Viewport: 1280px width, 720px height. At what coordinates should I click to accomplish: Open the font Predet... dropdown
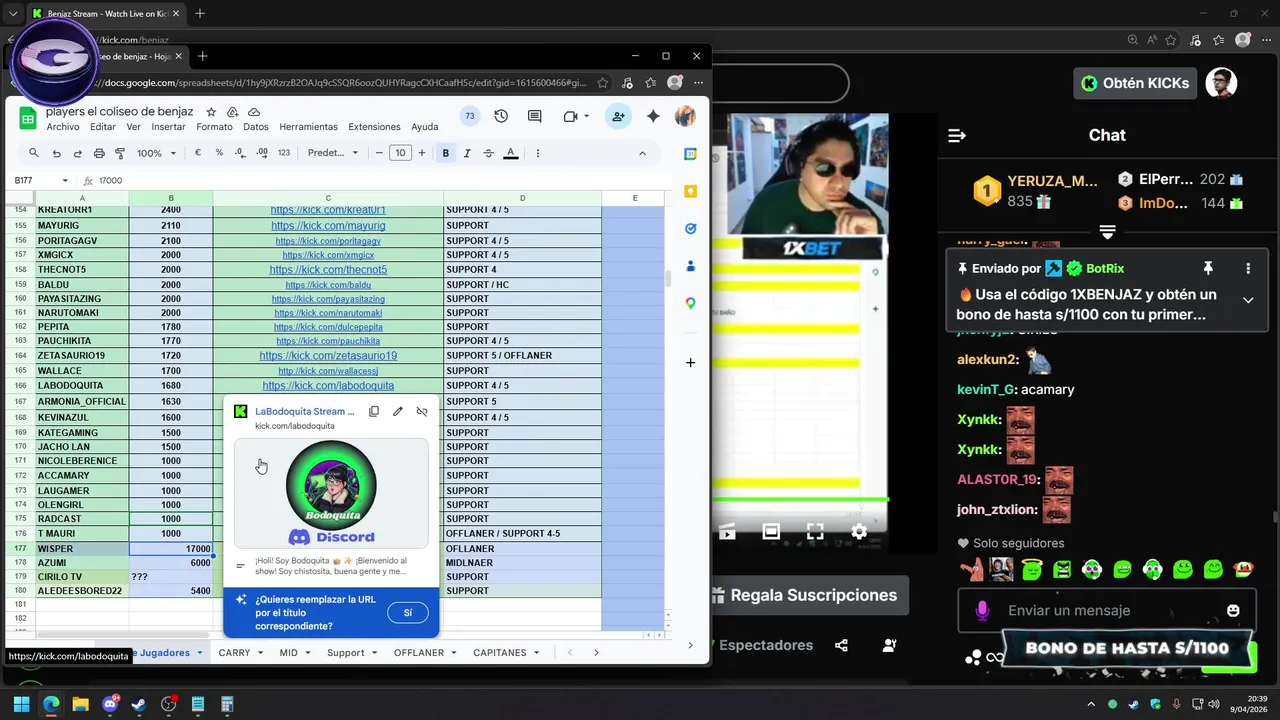[x=333, y=153]
